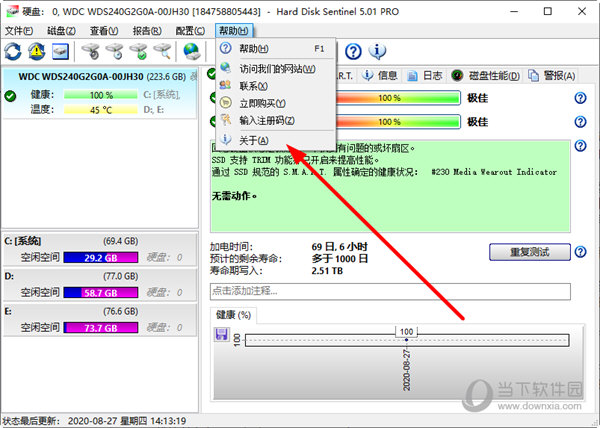600x428 pixels.
Task: Click the disk test toolbar icon with stethoscope
Action: pyautogui.click(x=90, y=51)
